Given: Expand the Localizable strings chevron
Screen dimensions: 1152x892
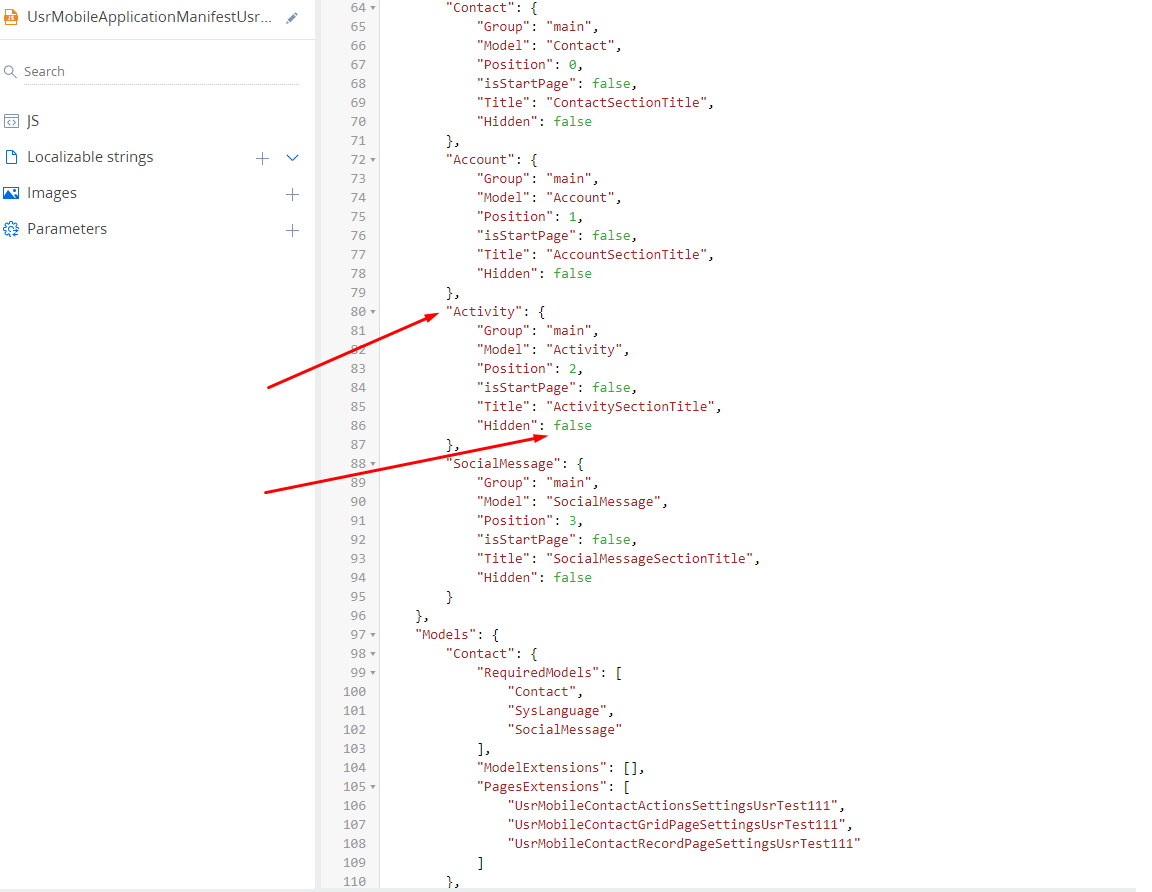Looking at the screenshot, I should [x=292, y=158].
